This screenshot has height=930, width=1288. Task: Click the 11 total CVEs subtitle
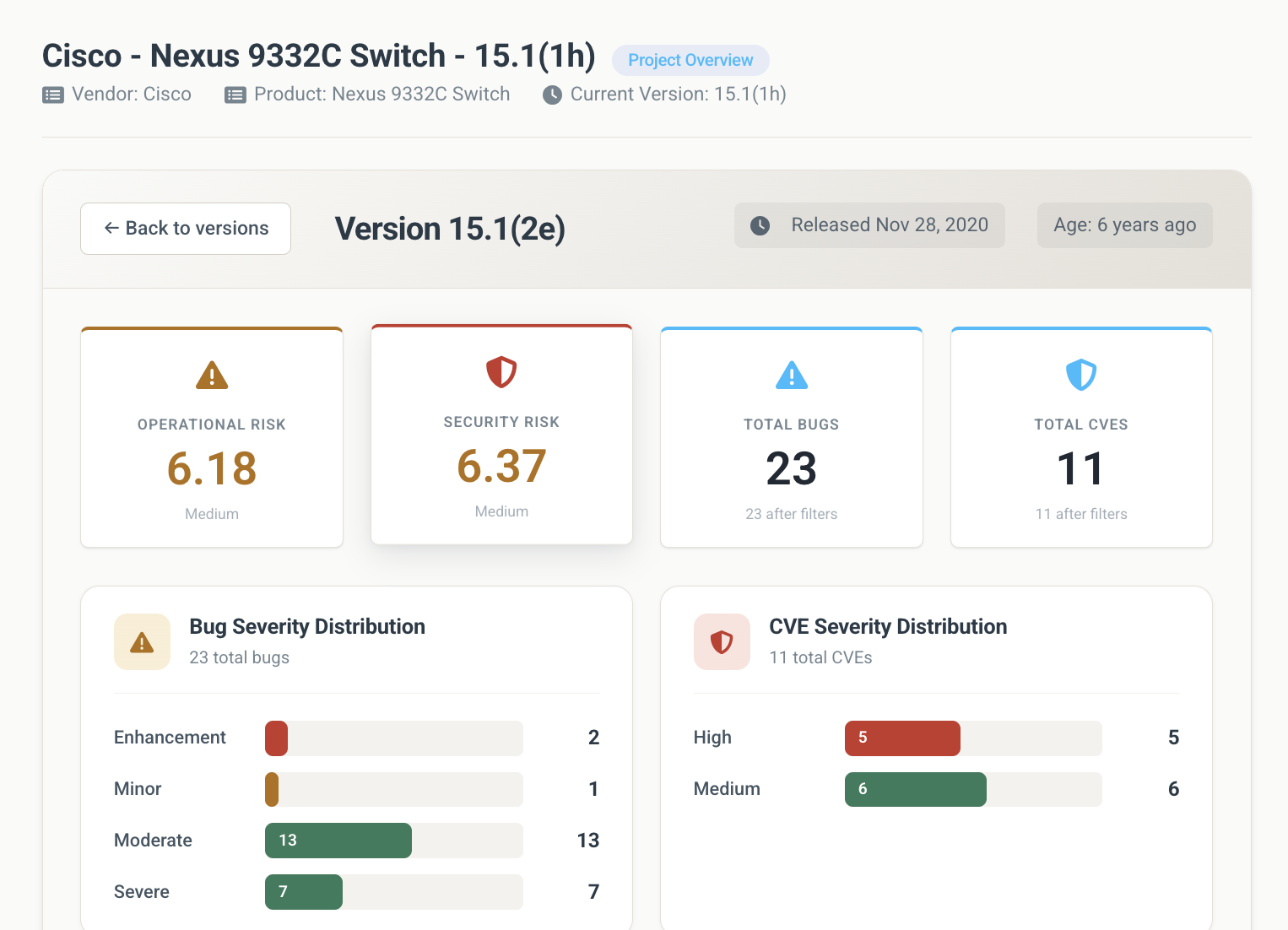coord(820,657)
